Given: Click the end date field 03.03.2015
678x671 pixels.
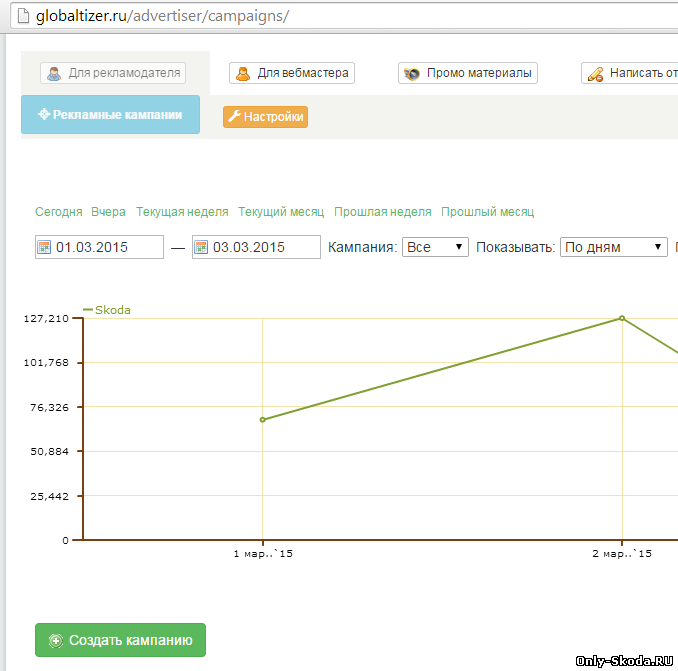Looking at the screenshot, I should coord(256,247).
